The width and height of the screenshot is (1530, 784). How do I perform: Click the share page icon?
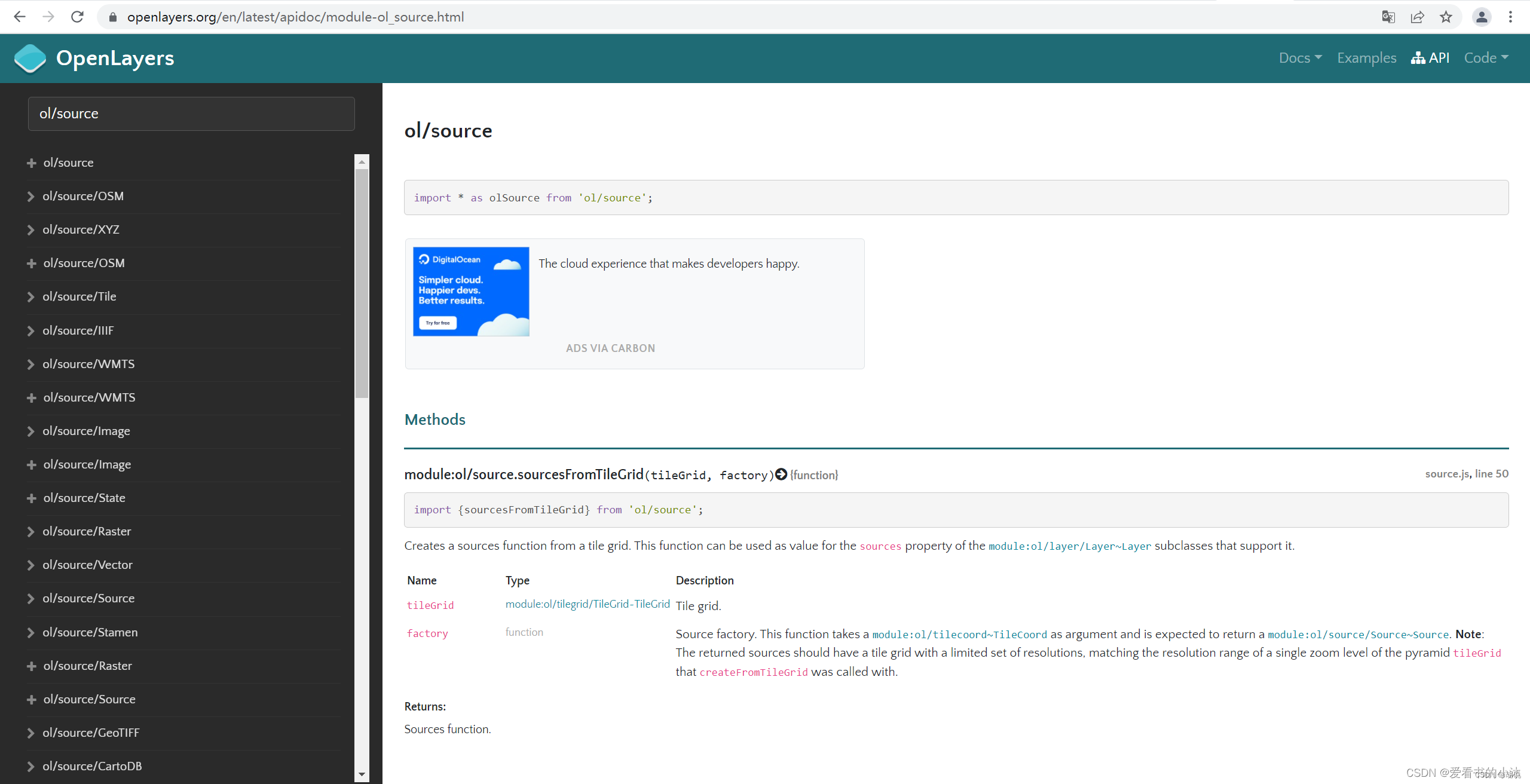tap(1417, 17)
